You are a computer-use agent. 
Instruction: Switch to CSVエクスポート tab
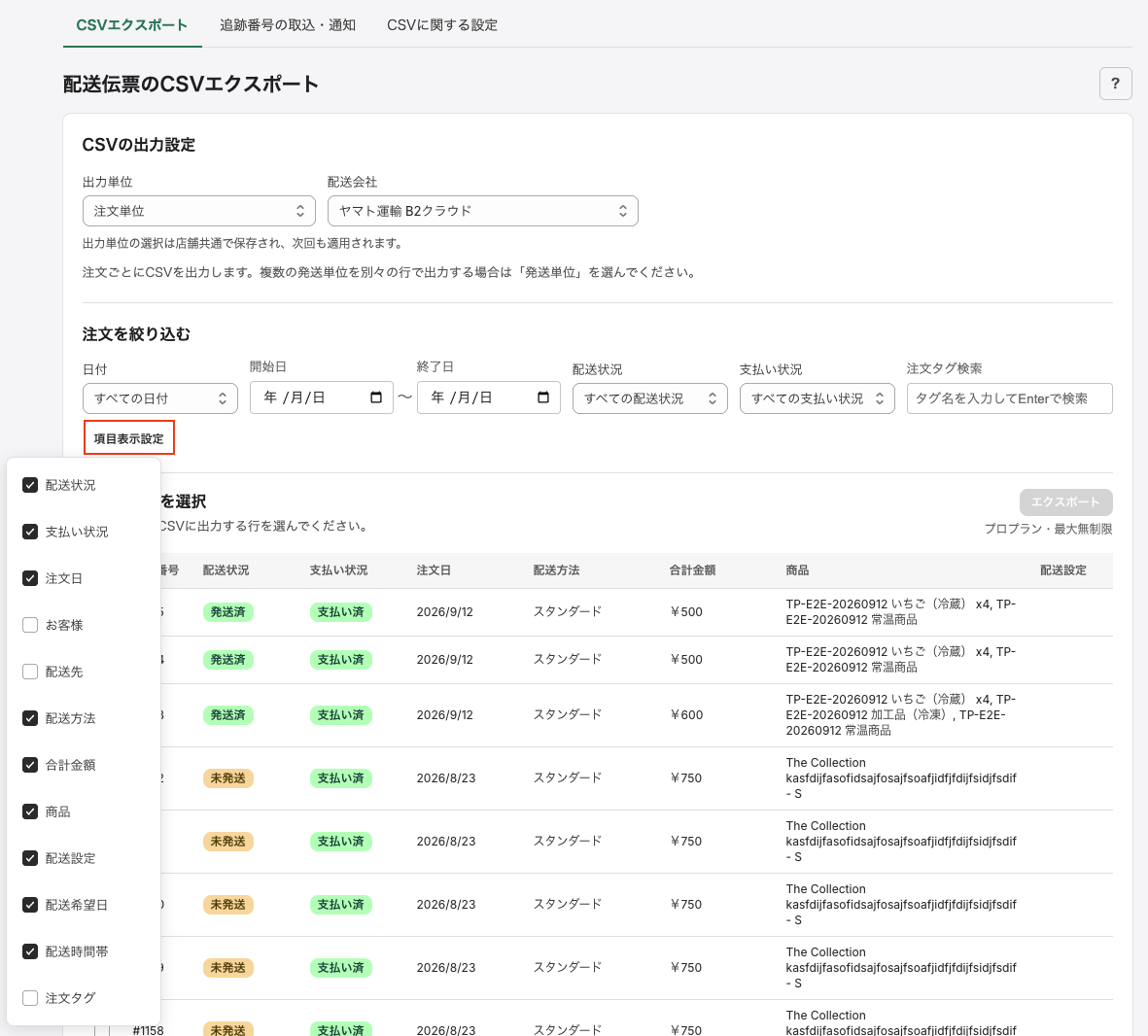pyautogui.click(x=132, y=25)
